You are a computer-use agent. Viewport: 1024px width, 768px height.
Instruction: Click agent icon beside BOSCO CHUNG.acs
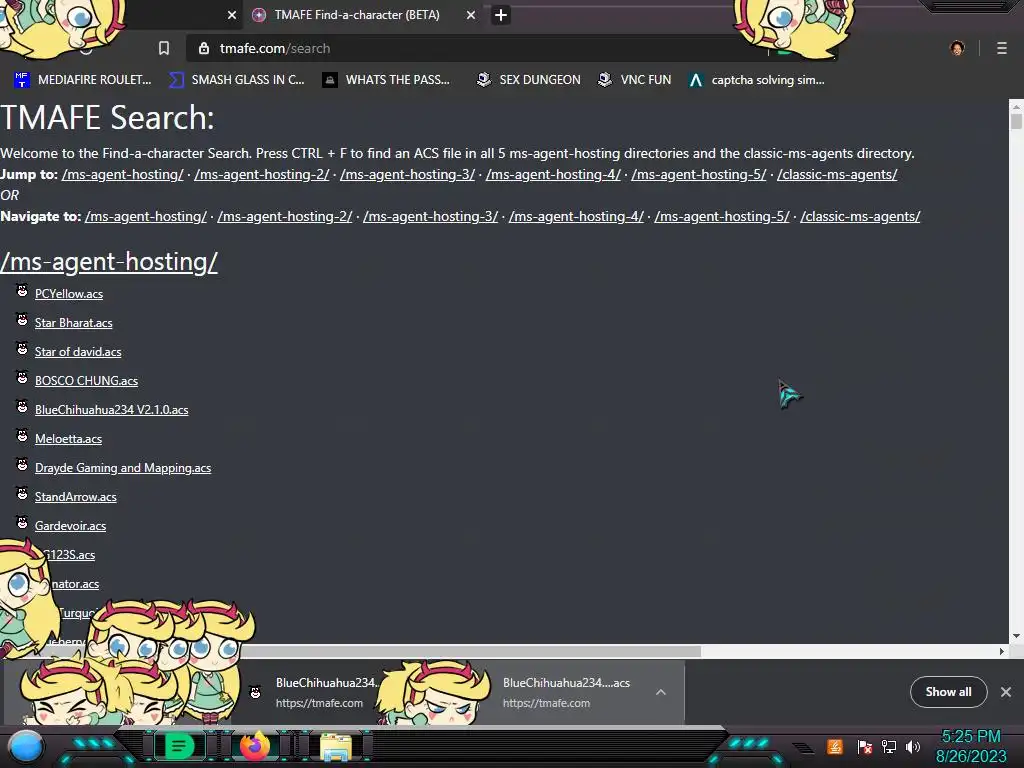click(22, 377)
